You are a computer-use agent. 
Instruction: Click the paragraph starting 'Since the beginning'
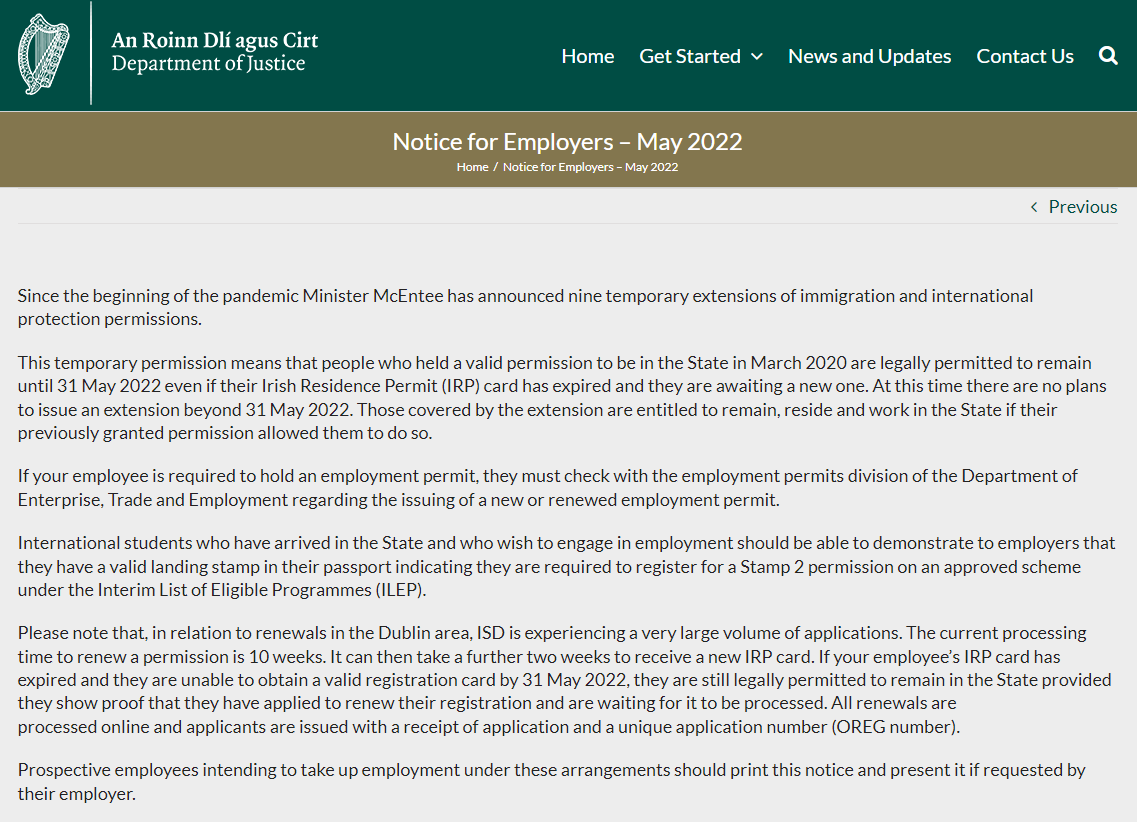click(525, 307)
